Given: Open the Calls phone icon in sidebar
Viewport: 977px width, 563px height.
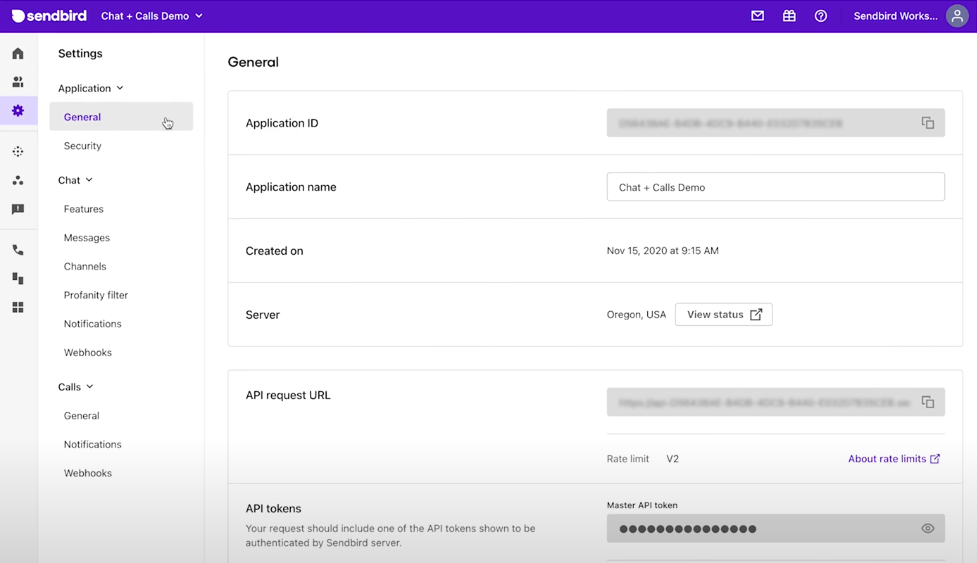Looking at the screenshot, I should 18,250.
